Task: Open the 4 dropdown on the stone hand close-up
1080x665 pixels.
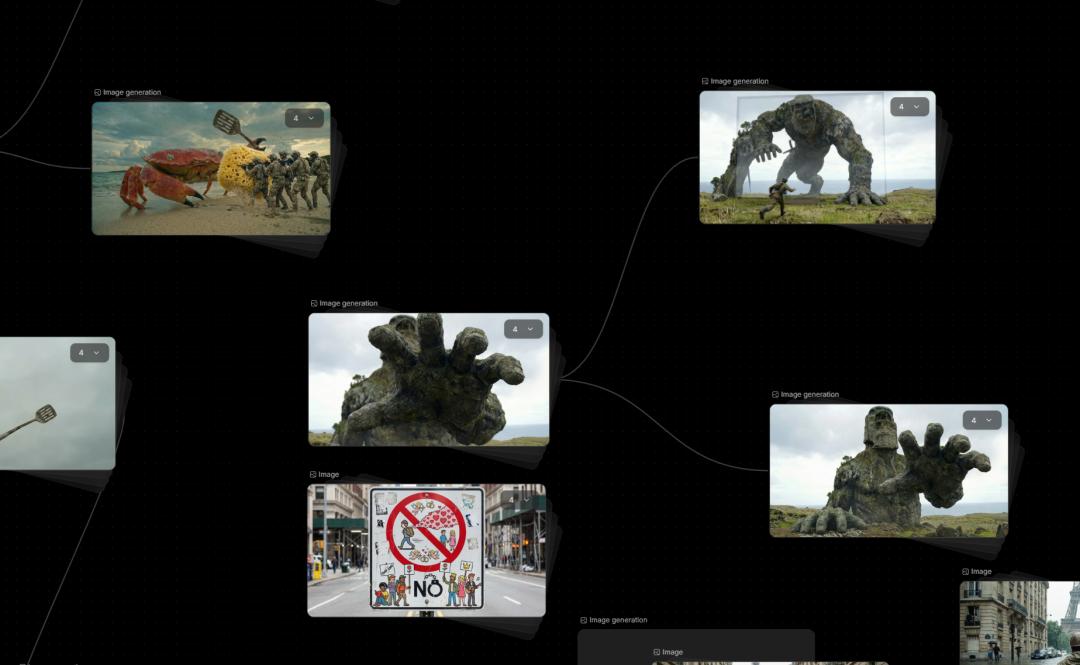Action: pos(523,329)
